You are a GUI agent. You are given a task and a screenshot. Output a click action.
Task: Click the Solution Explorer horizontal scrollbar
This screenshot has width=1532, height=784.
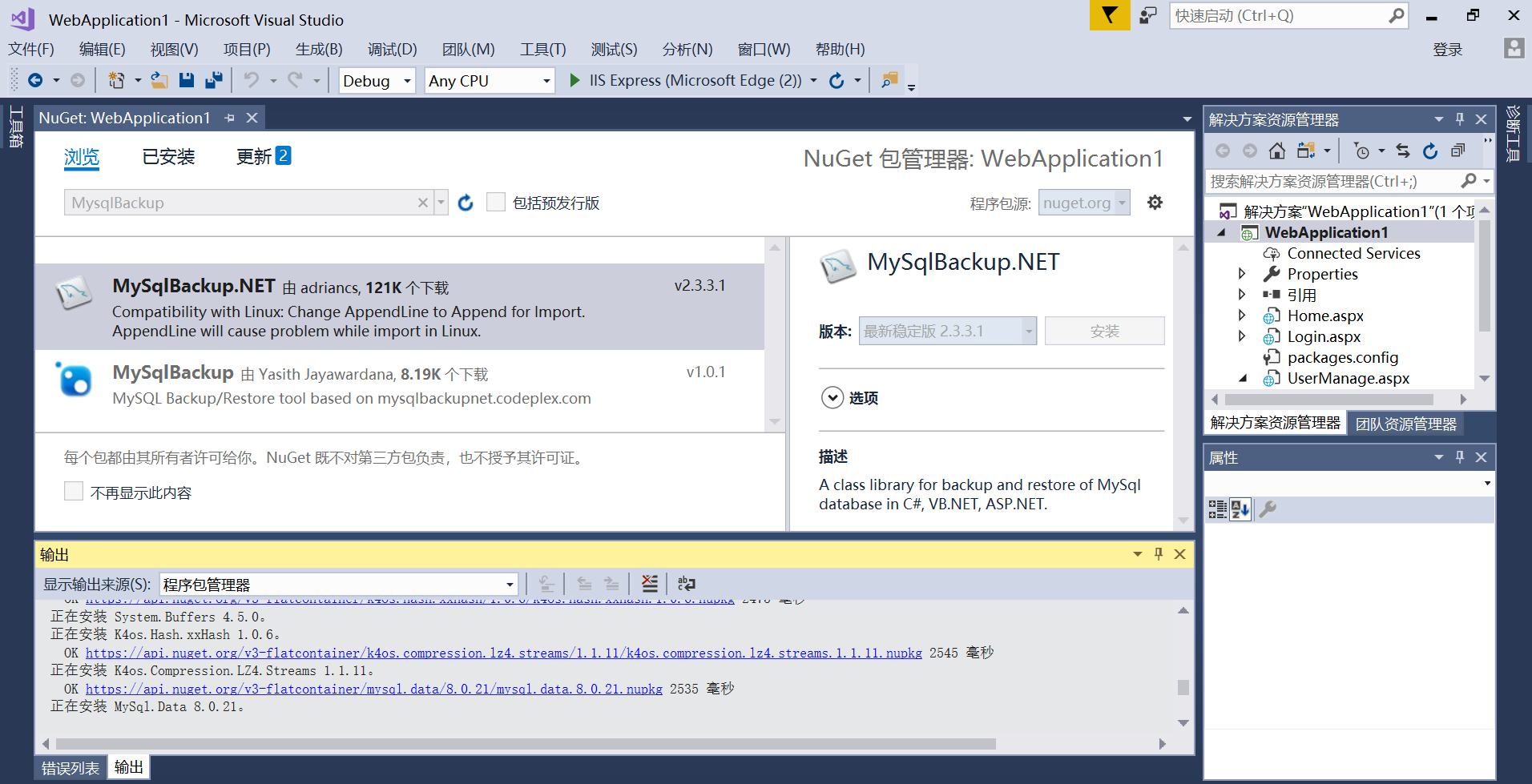(1329, 400)
